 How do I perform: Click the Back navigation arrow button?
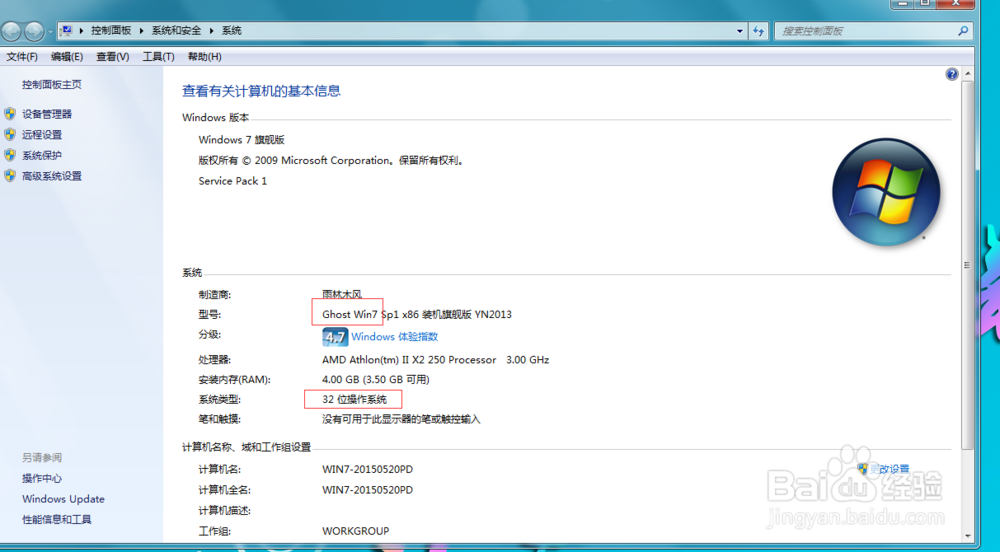click(12, 31)
